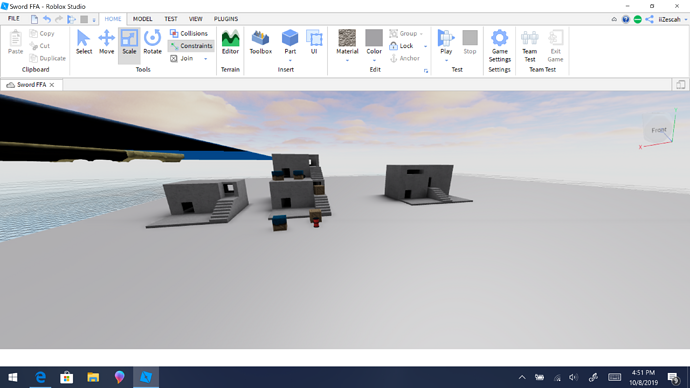
Task: Click the Color swatch button
Action: tap(374, 38)
